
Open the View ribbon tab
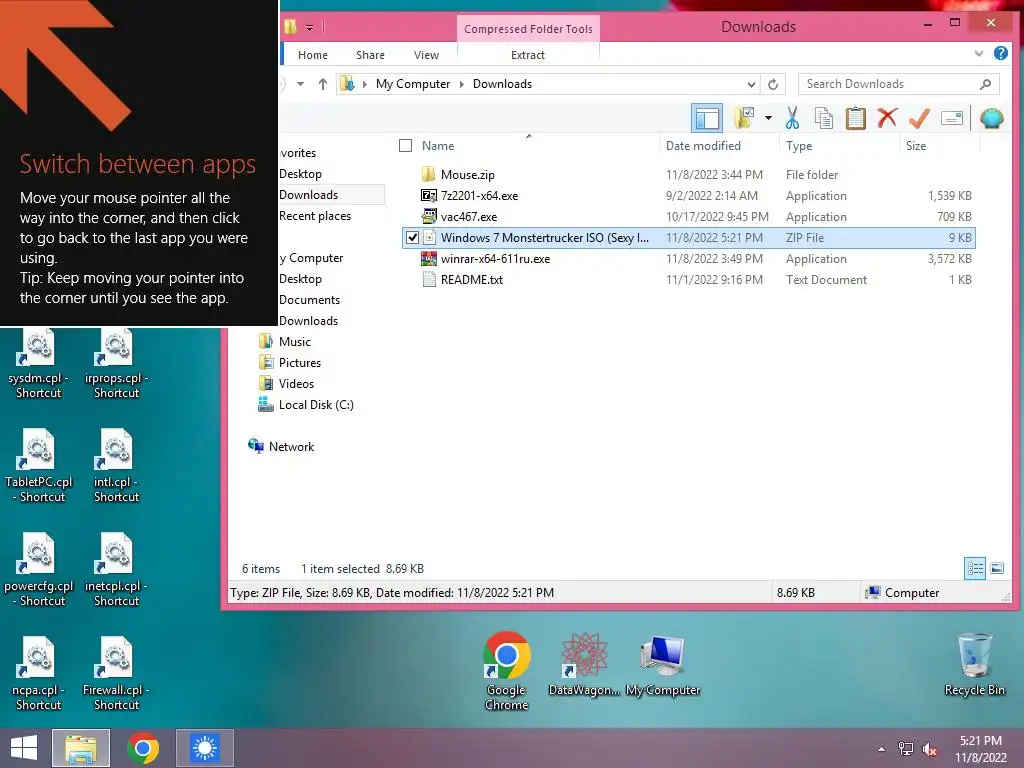click(426, 55)
